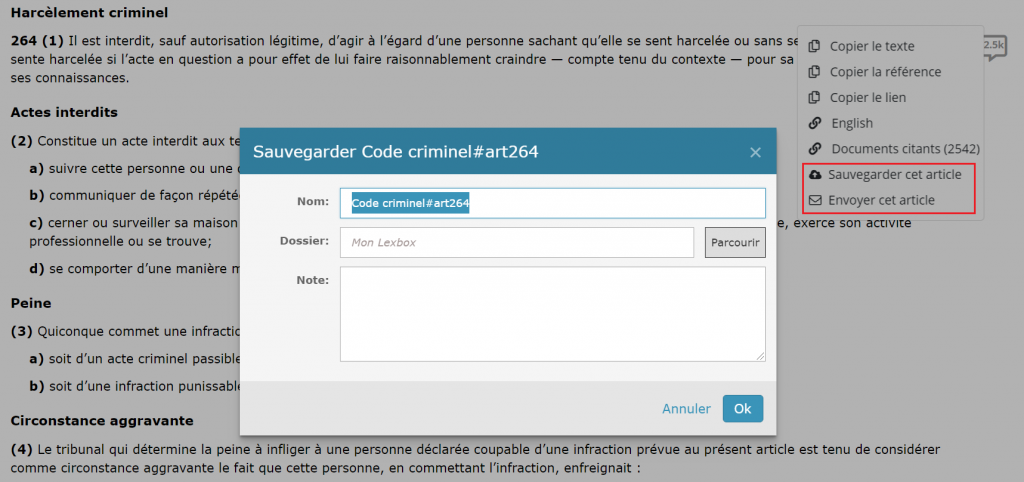
Task: Select the Envoyer cet article menu entry
Action: tap(881, 200)
